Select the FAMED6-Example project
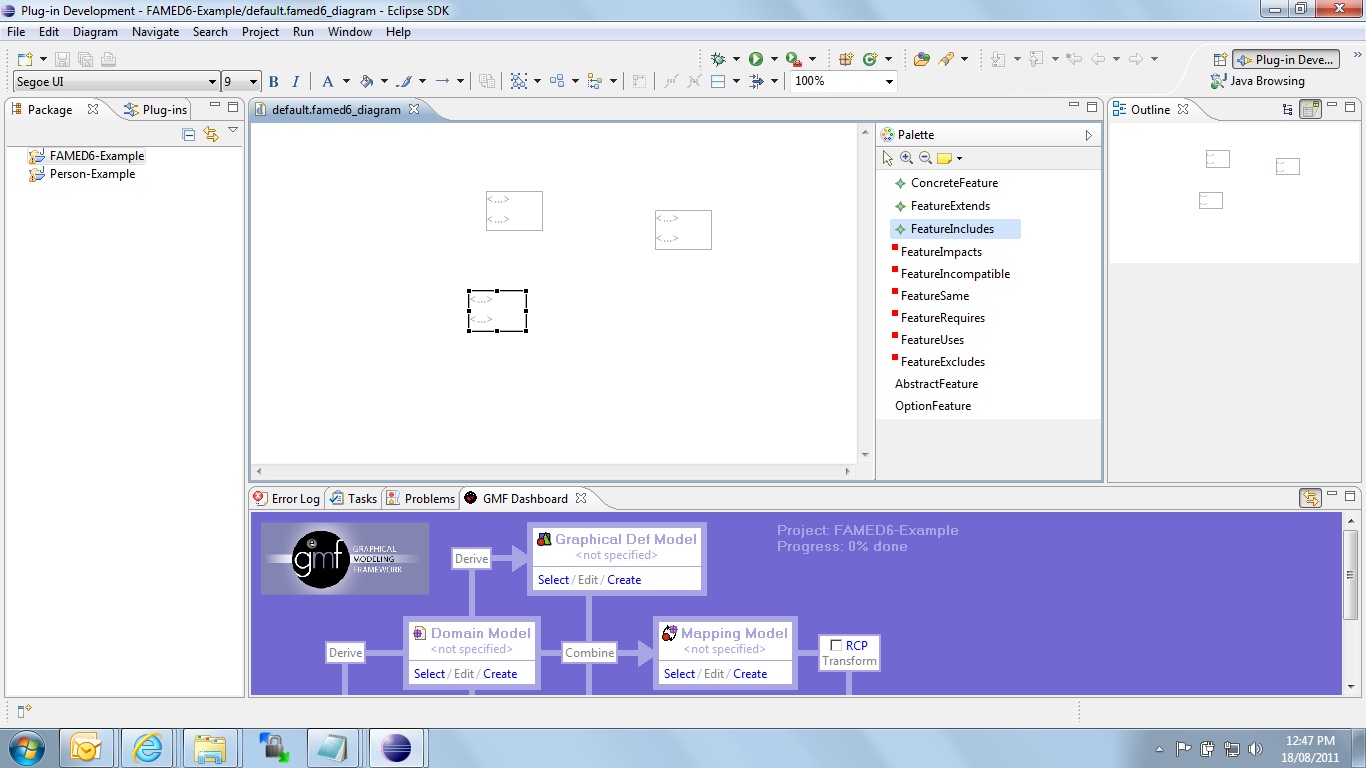1366x768 pixels. [x=87, y=156]
